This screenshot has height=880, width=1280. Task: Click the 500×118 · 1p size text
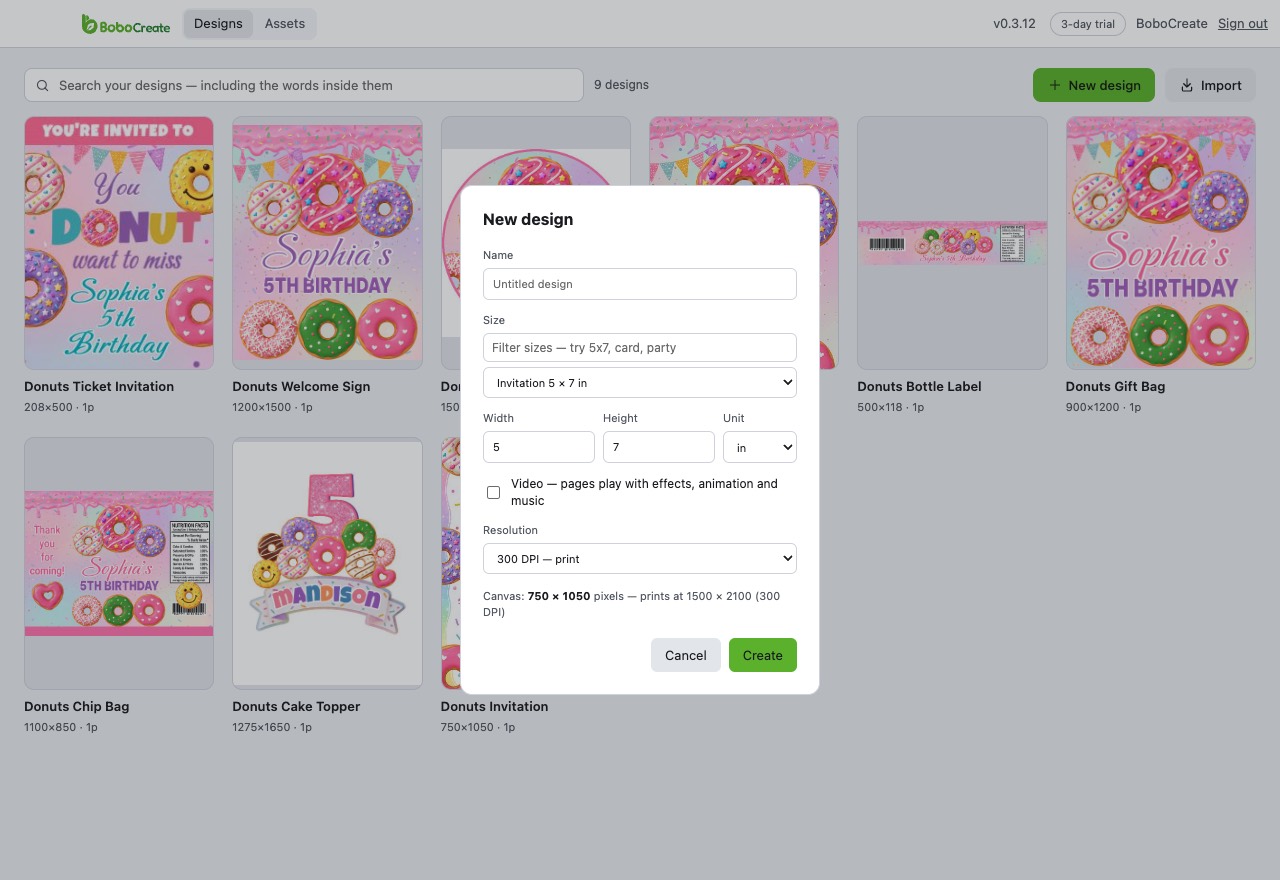click(x=893, y=407)
